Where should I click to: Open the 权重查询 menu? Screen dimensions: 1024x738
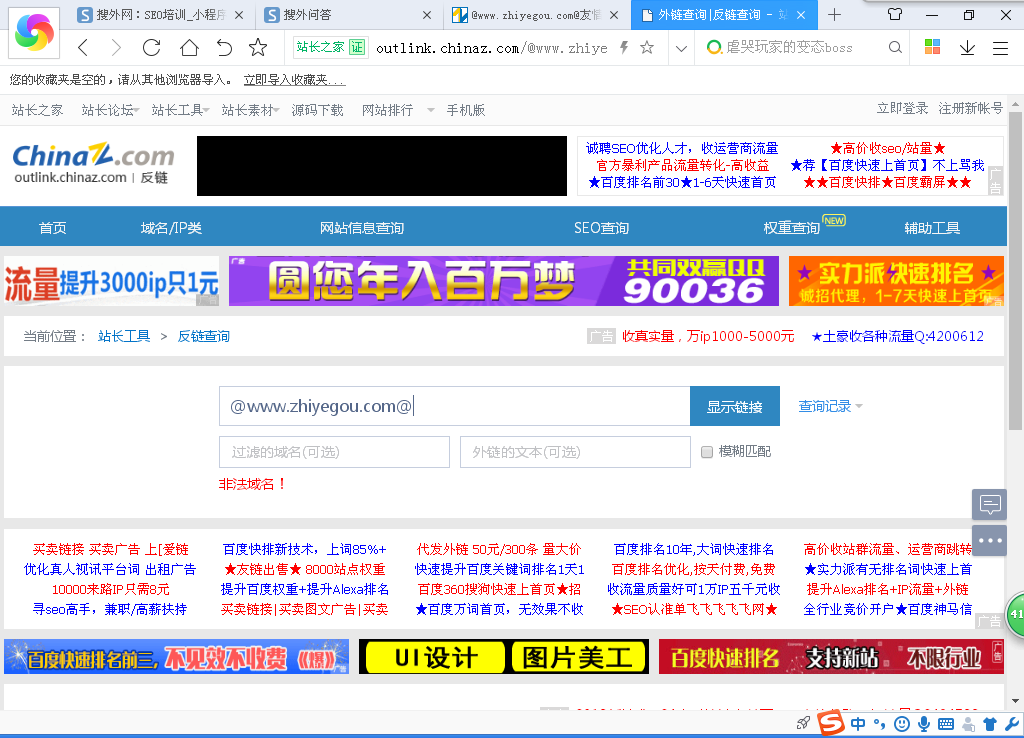tap(792, 228)
